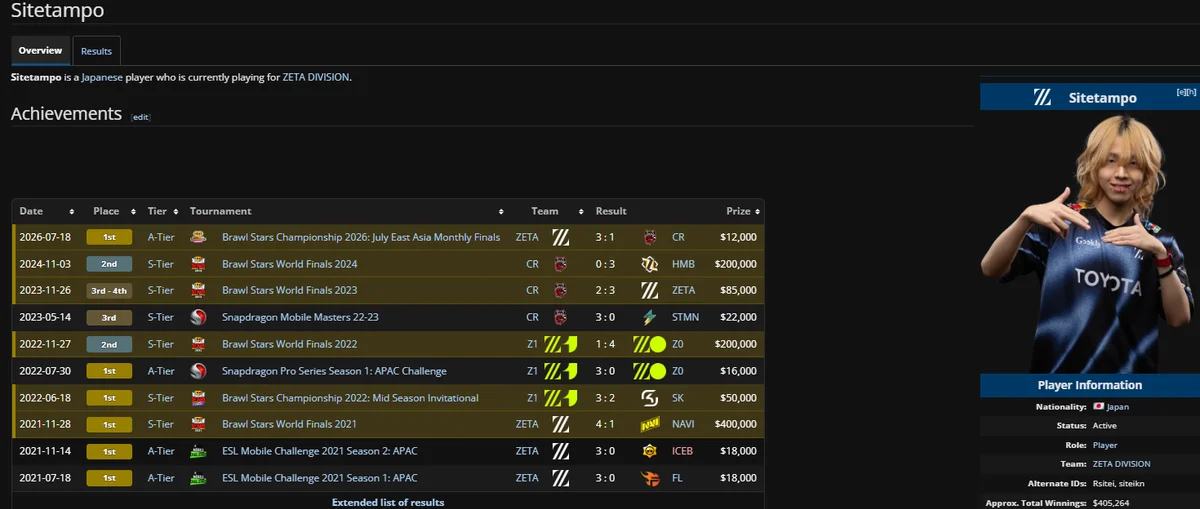Viewport: 1200px width, 509px height.
Task: Click the SK Gaming opponent logo
Action: (x=650, y=398)
